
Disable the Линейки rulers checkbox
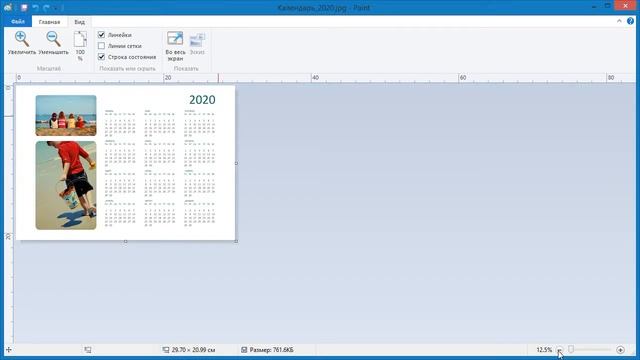(101, 35)
